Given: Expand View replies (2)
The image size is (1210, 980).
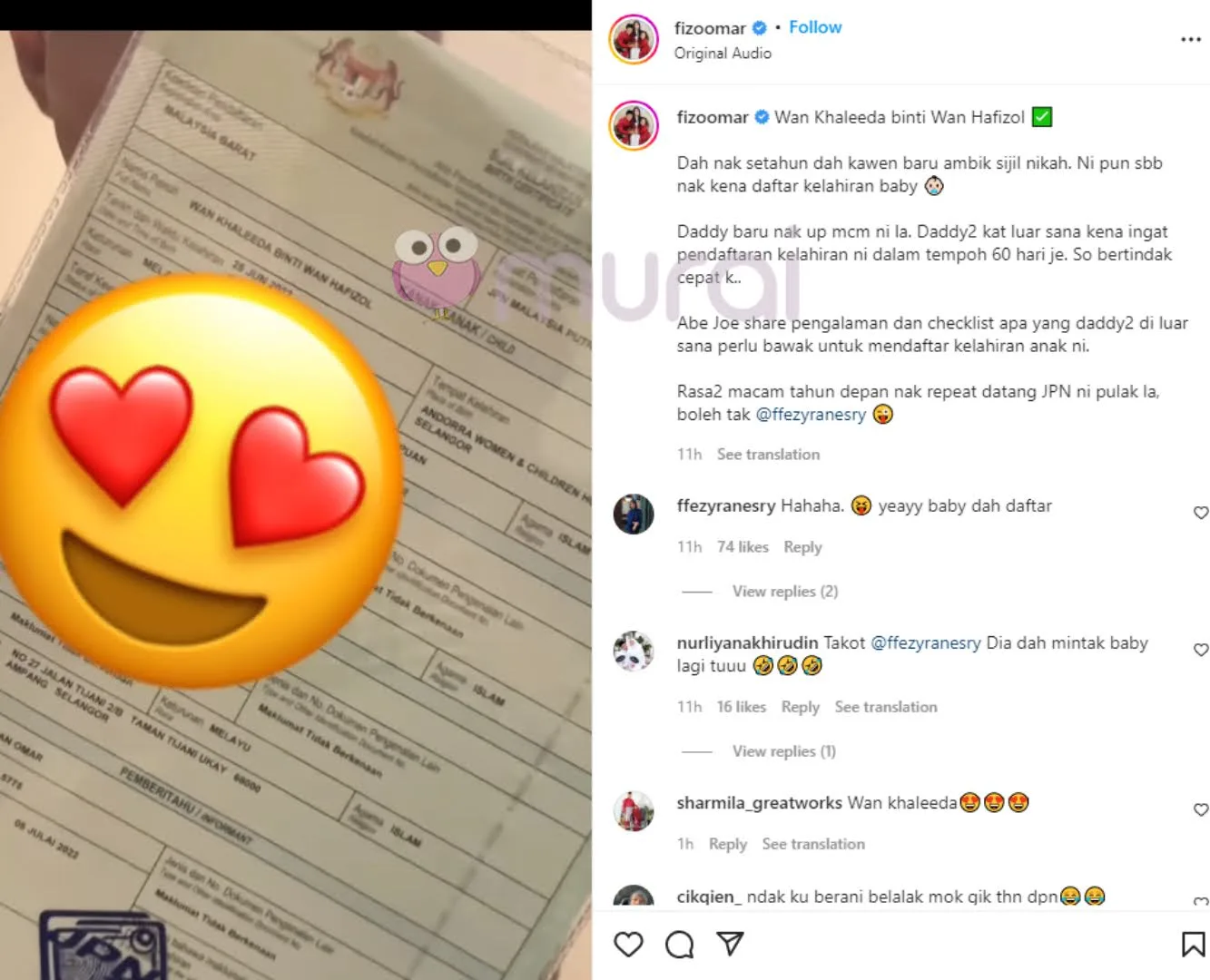Looking at the screenshot, I should coord(785,592).
